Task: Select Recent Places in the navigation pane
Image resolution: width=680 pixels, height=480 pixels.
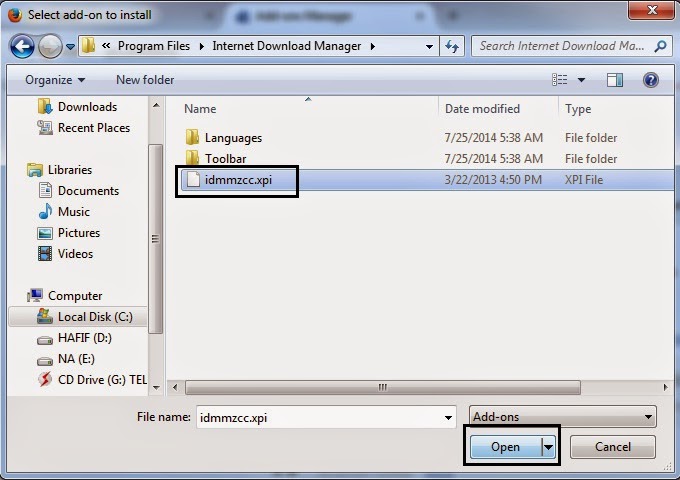Action: pyautogui.click(x=94, y=128)
